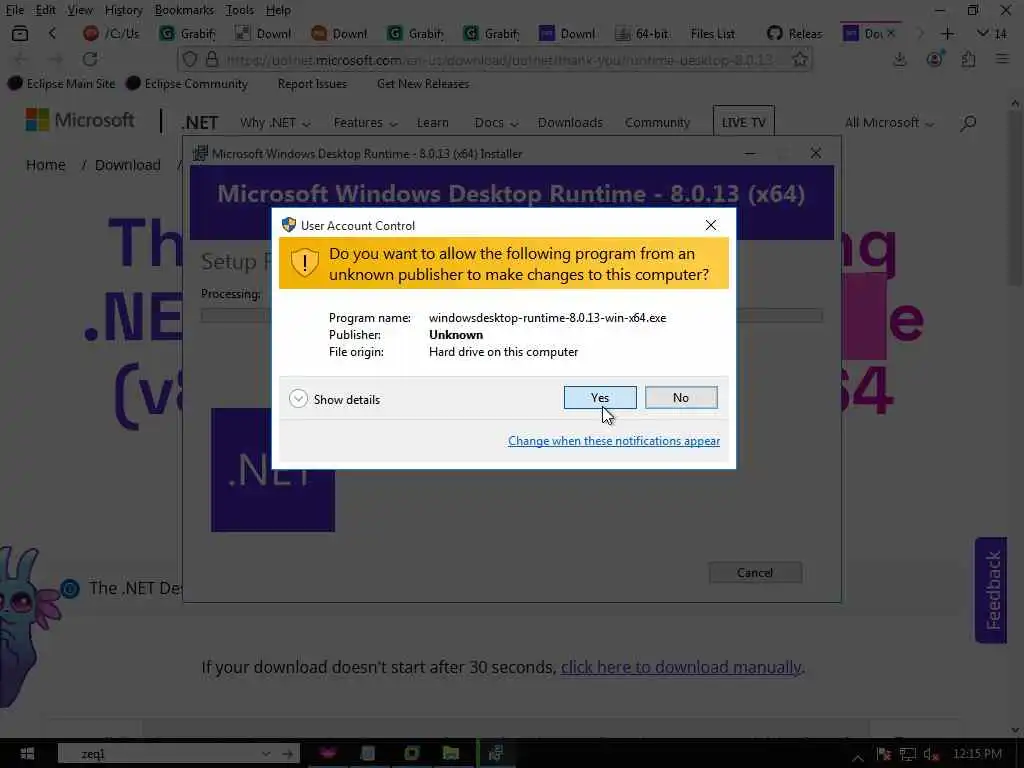Click the site search magnifier icon
Screen dimensions: 1024x768
[x=968, y=122]
